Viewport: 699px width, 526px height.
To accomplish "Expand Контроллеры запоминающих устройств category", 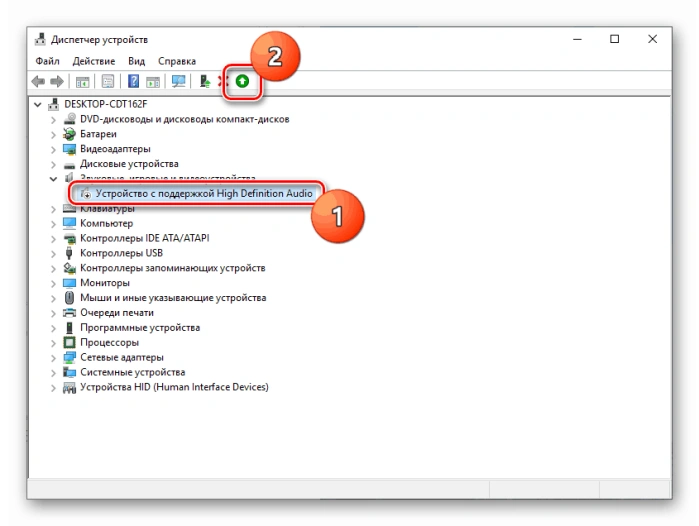I will (53, 269).
